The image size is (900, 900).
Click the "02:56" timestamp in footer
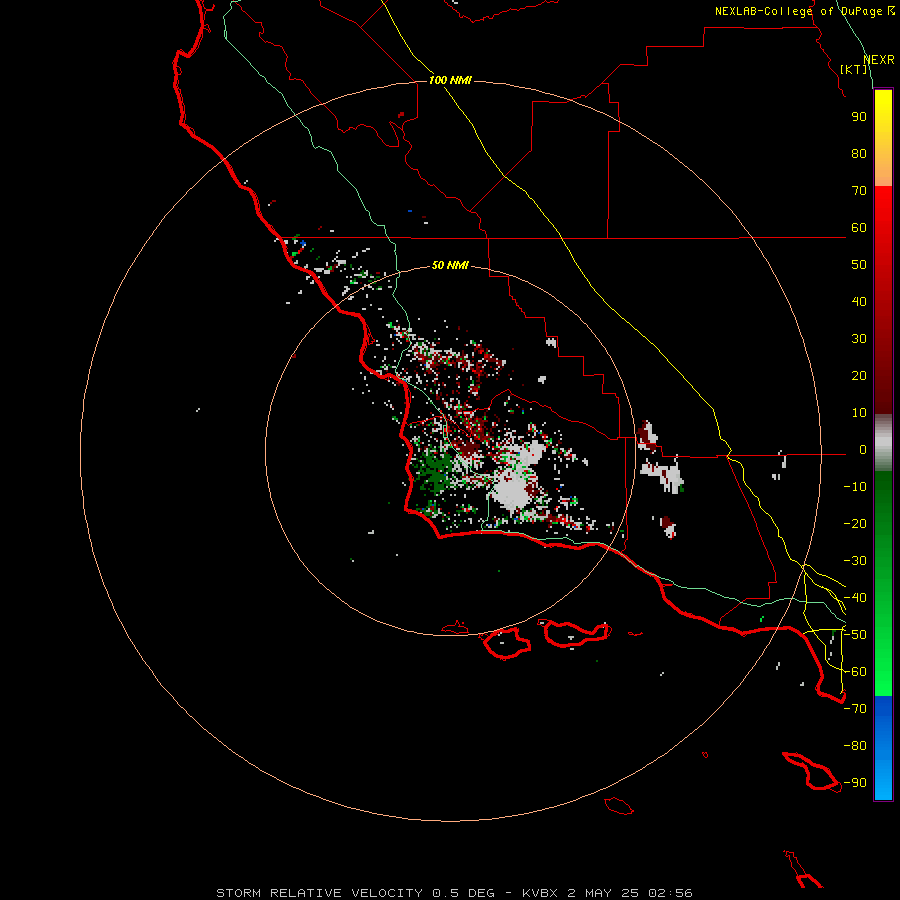click(670, 893)
